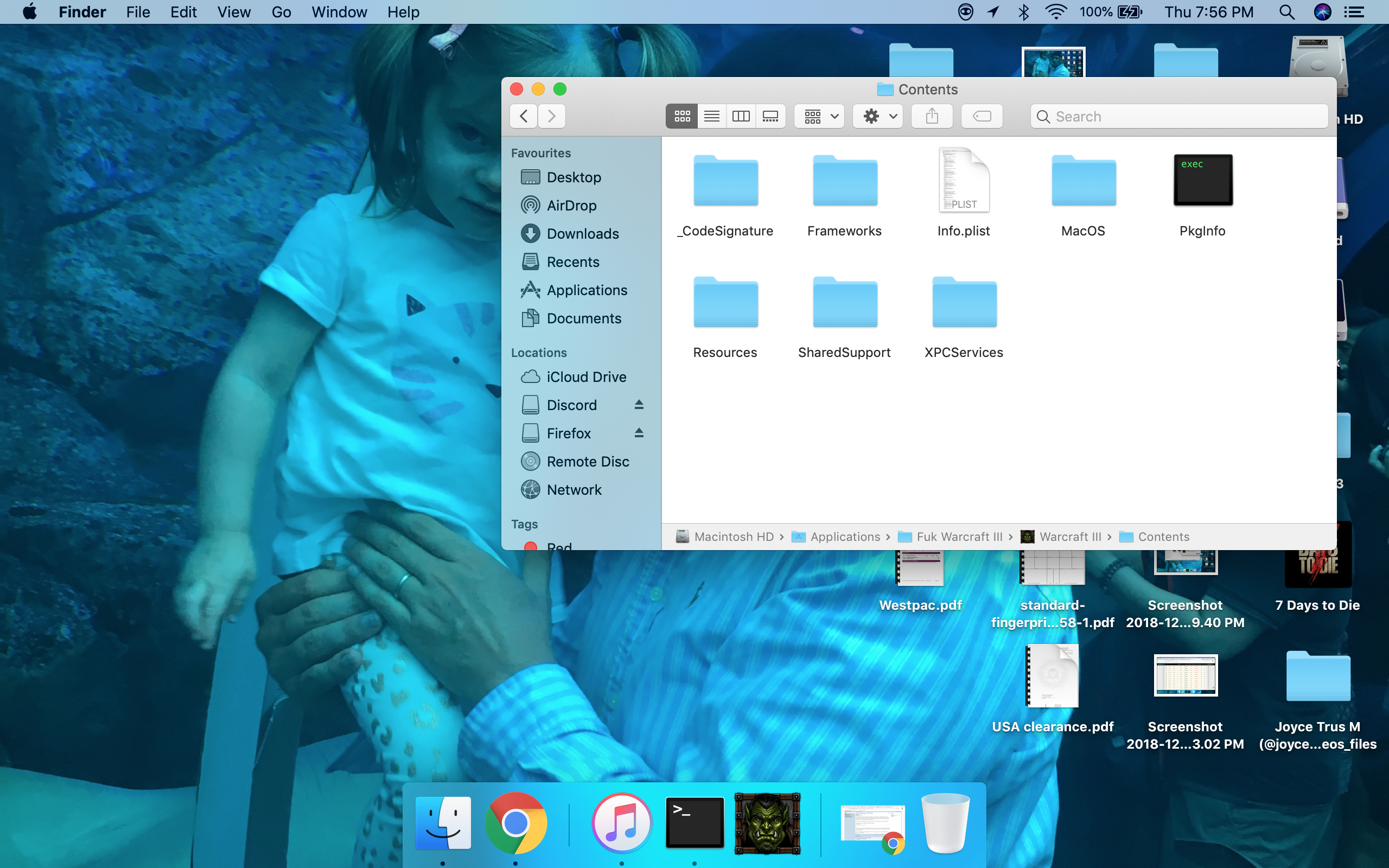This screenshot has width=1389, height=868.
Task: Open Finder from the Dock
Action: [x=443, y=822]
